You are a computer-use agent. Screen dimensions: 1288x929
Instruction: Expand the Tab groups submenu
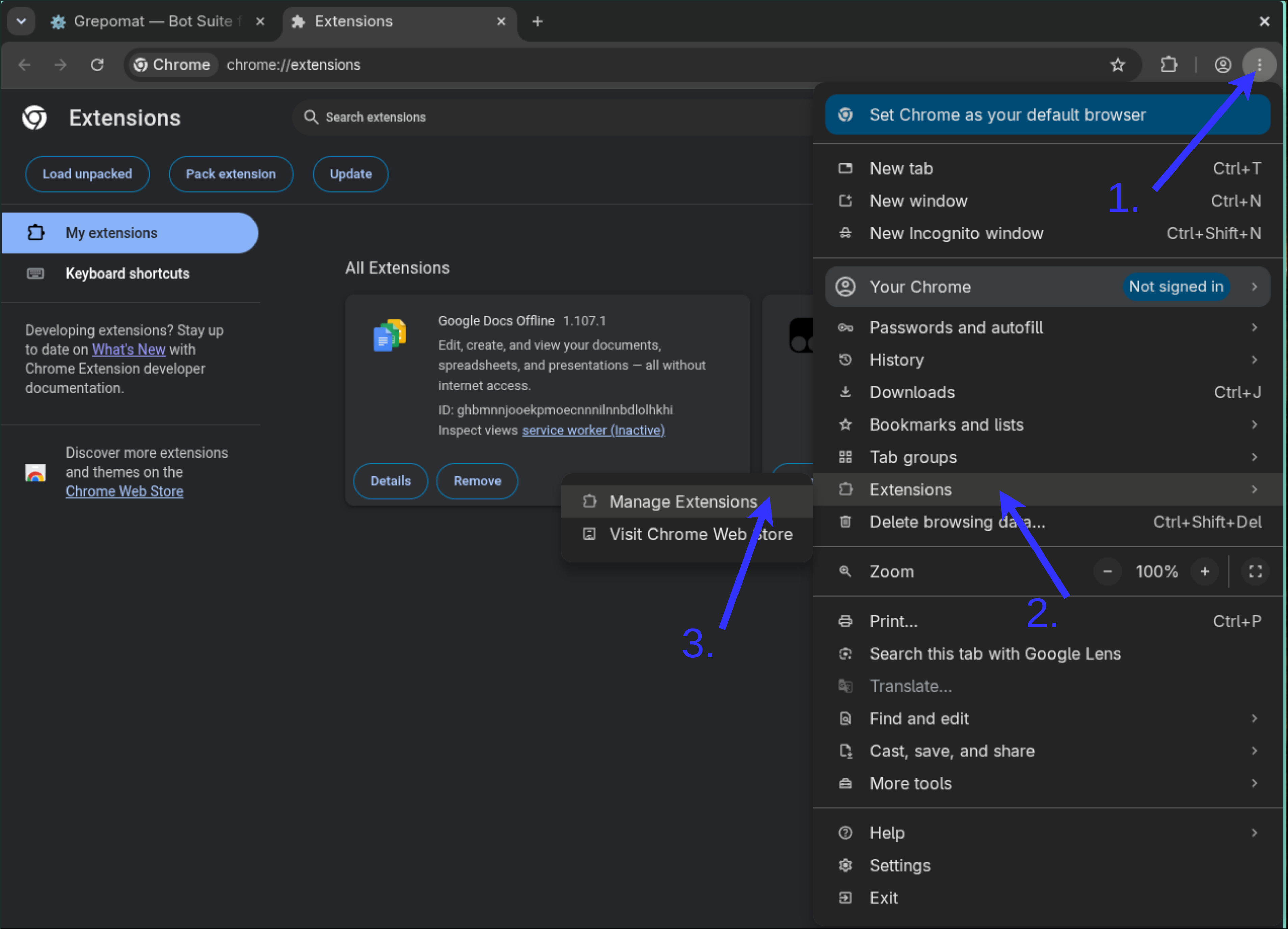1047,457
